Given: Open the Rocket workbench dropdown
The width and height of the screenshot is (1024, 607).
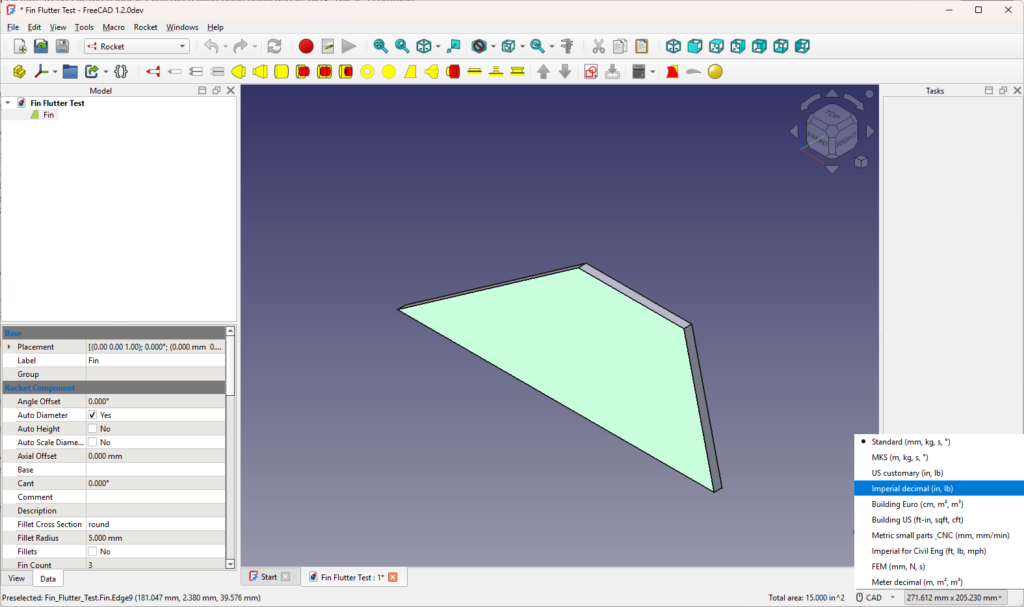Looking at the screenshot, I should [x=137, y=46].
